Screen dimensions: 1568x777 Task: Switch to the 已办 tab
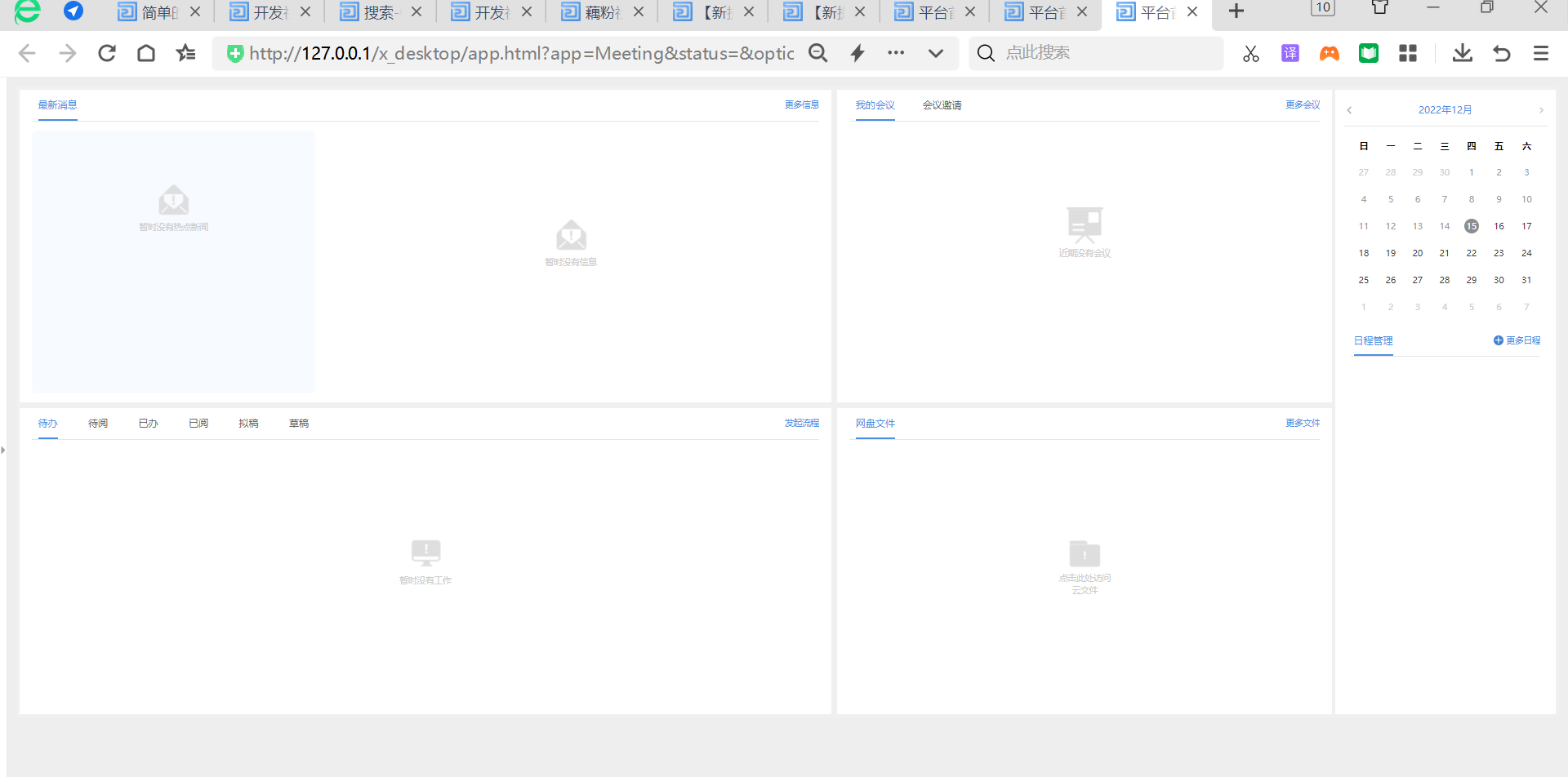(x=149, y=424)
